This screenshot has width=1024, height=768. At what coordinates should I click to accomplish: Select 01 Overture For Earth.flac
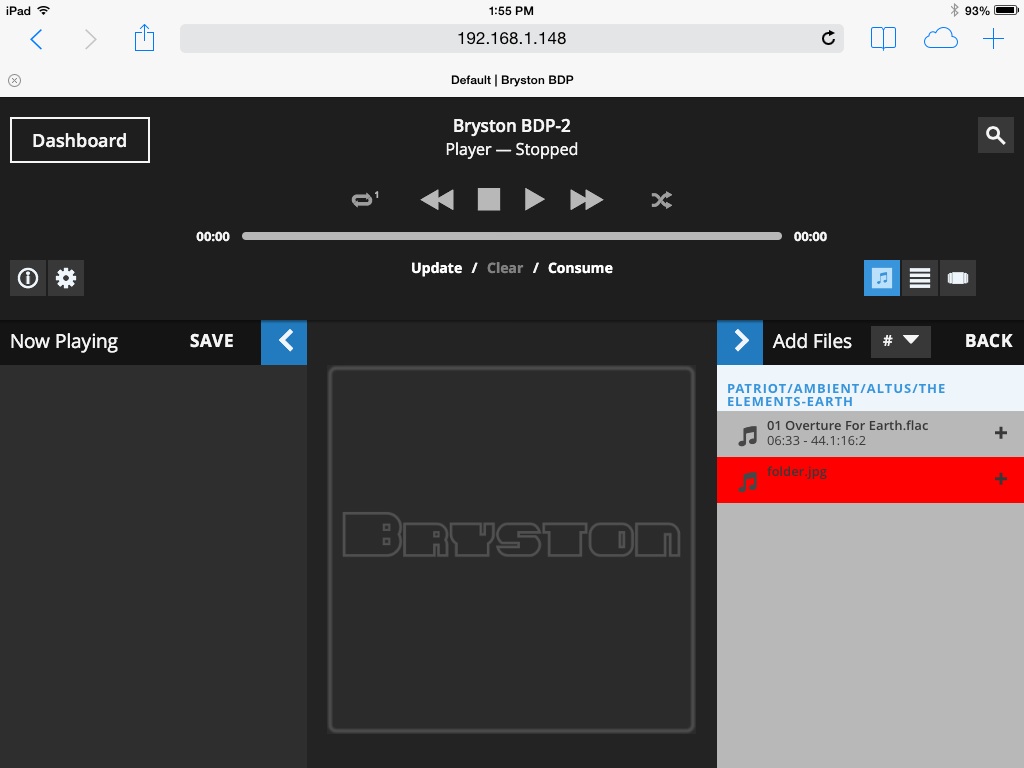871,434
